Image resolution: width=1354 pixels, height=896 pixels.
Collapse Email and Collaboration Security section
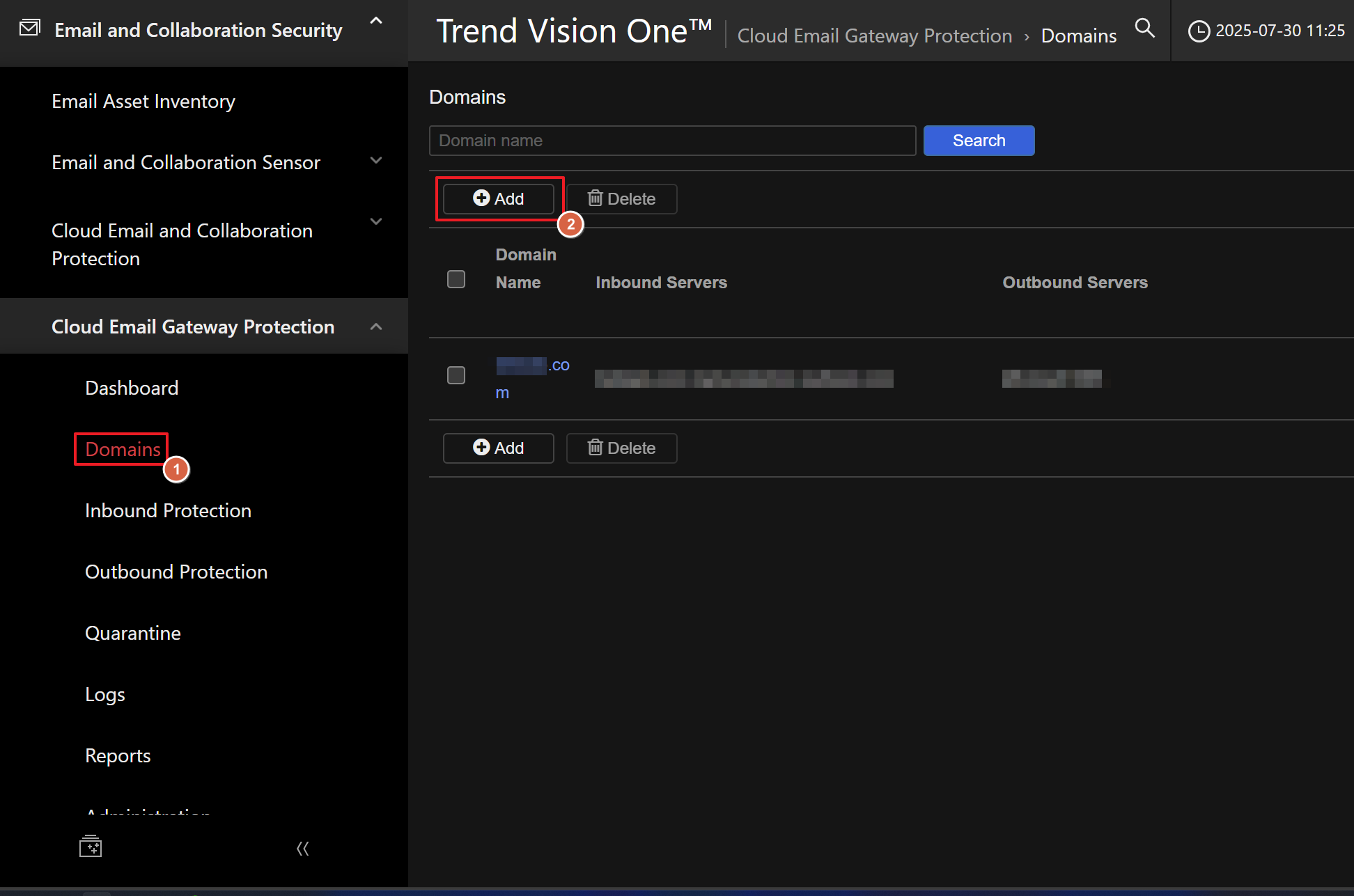pos(376,22)
